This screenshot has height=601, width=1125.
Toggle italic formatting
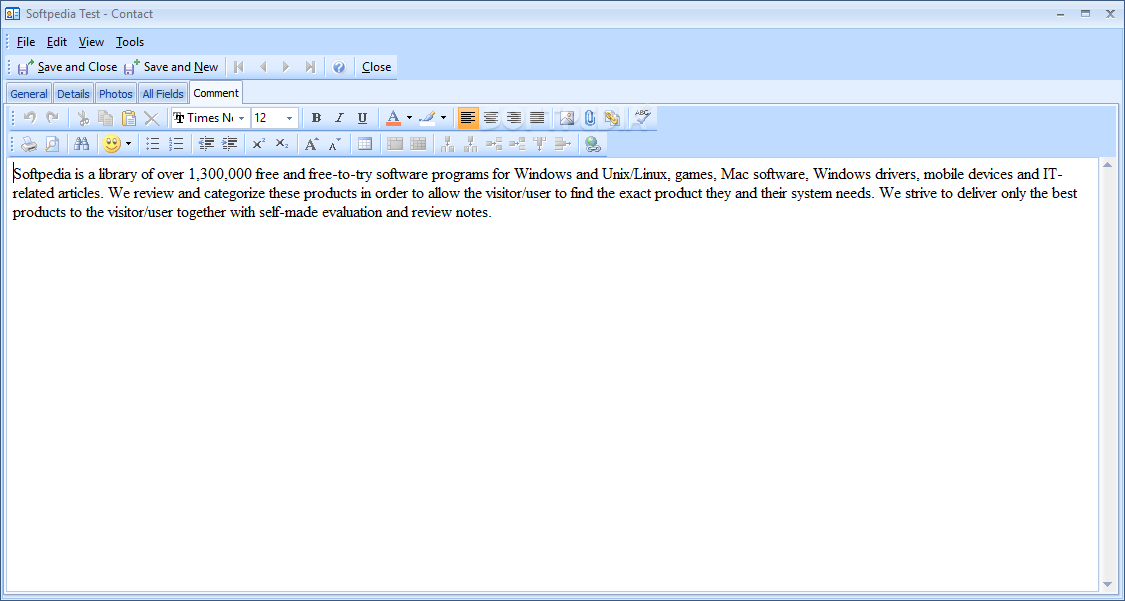(339, 118)
